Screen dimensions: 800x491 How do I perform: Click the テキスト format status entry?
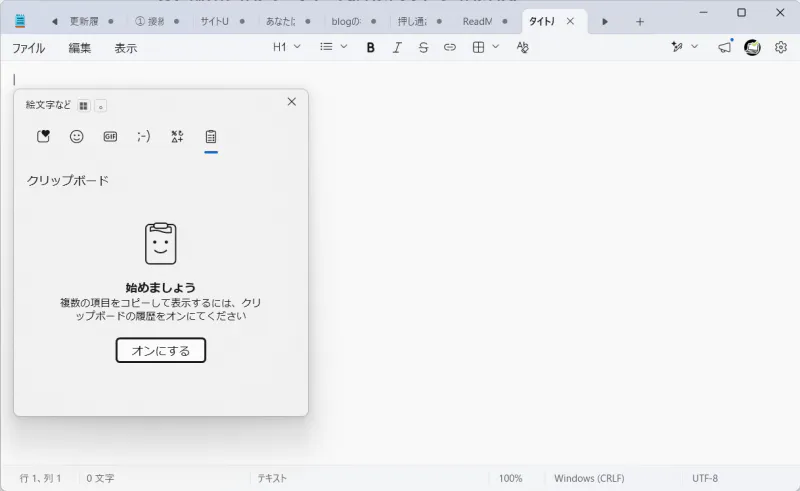[x=272, y=478]
